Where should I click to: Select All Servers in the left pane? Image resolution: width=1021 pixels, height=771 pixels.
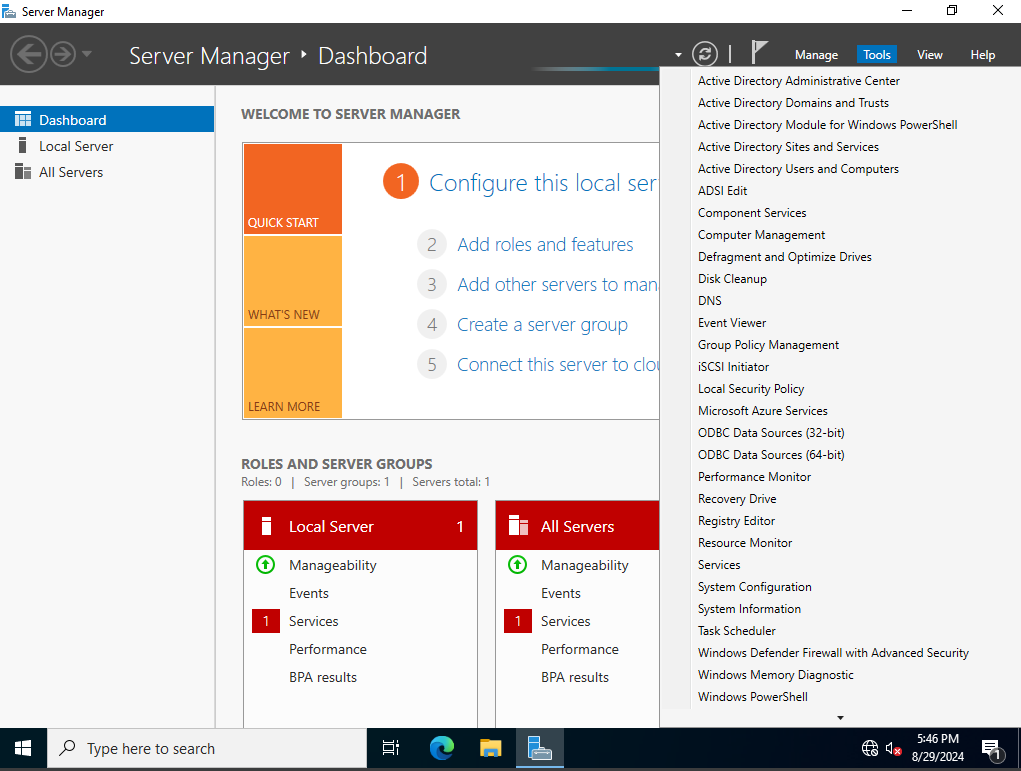pyautogui.click(x=107, y=172)
